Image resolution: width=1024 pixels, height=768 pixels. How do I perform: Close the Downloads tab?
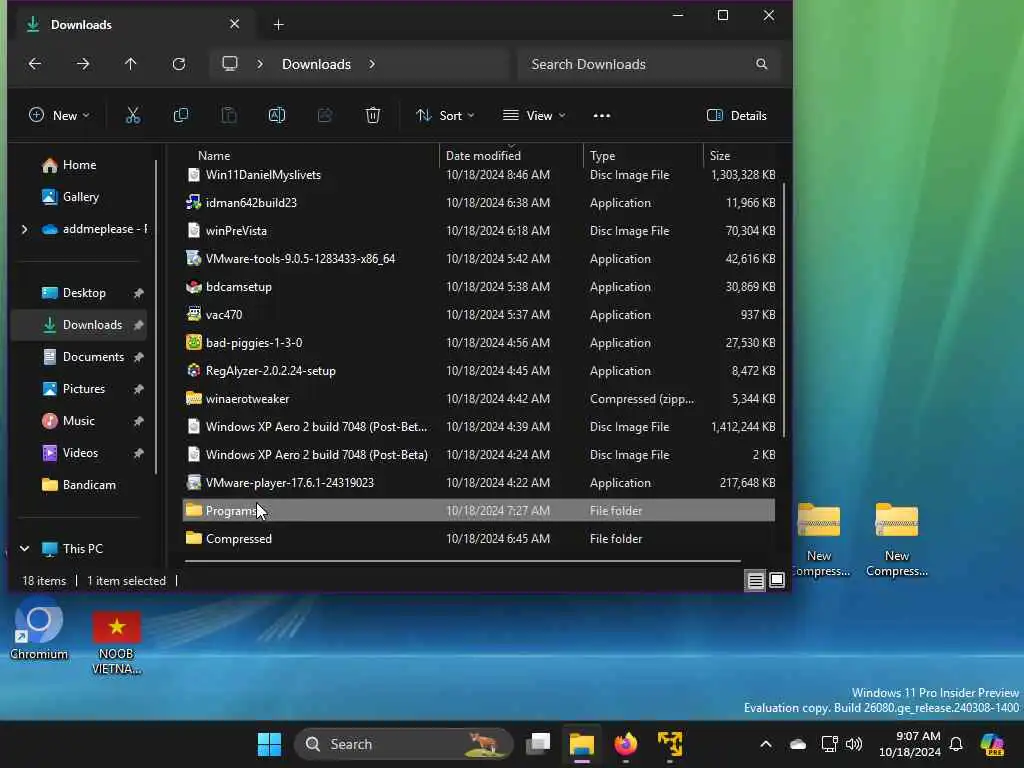click(234, 24)
